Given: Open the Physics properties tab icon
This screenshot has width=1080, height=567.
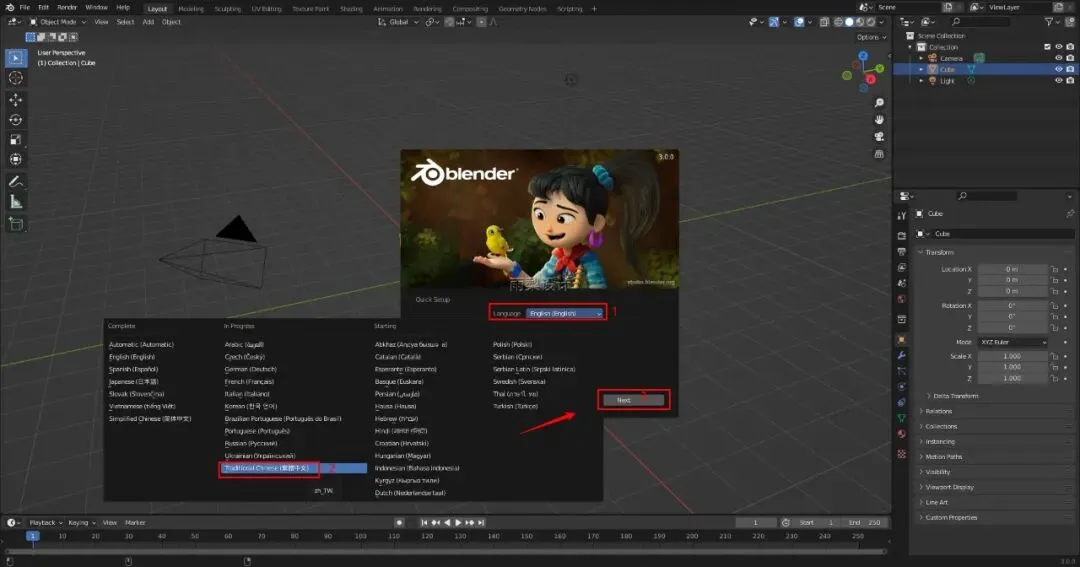Looking at the screenshot, I should (902, 386).
